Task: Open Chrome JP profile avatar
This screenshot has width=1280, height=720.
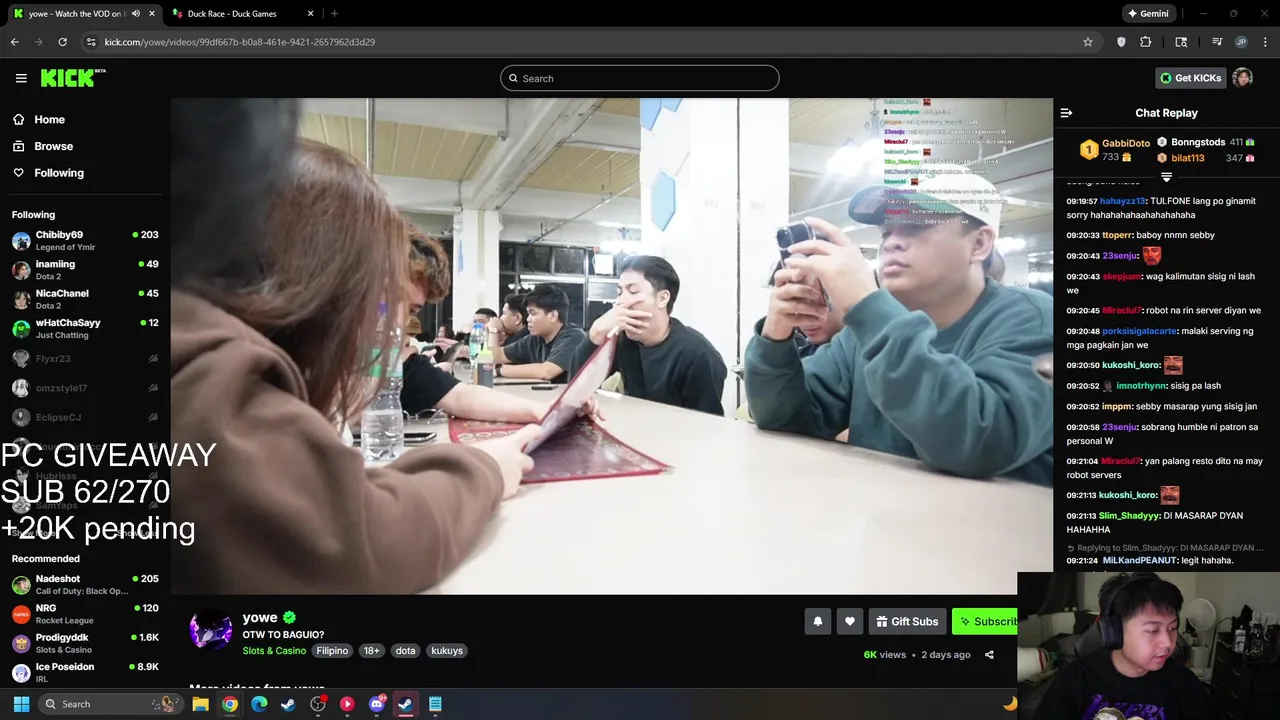Action: click(1241, 42)
